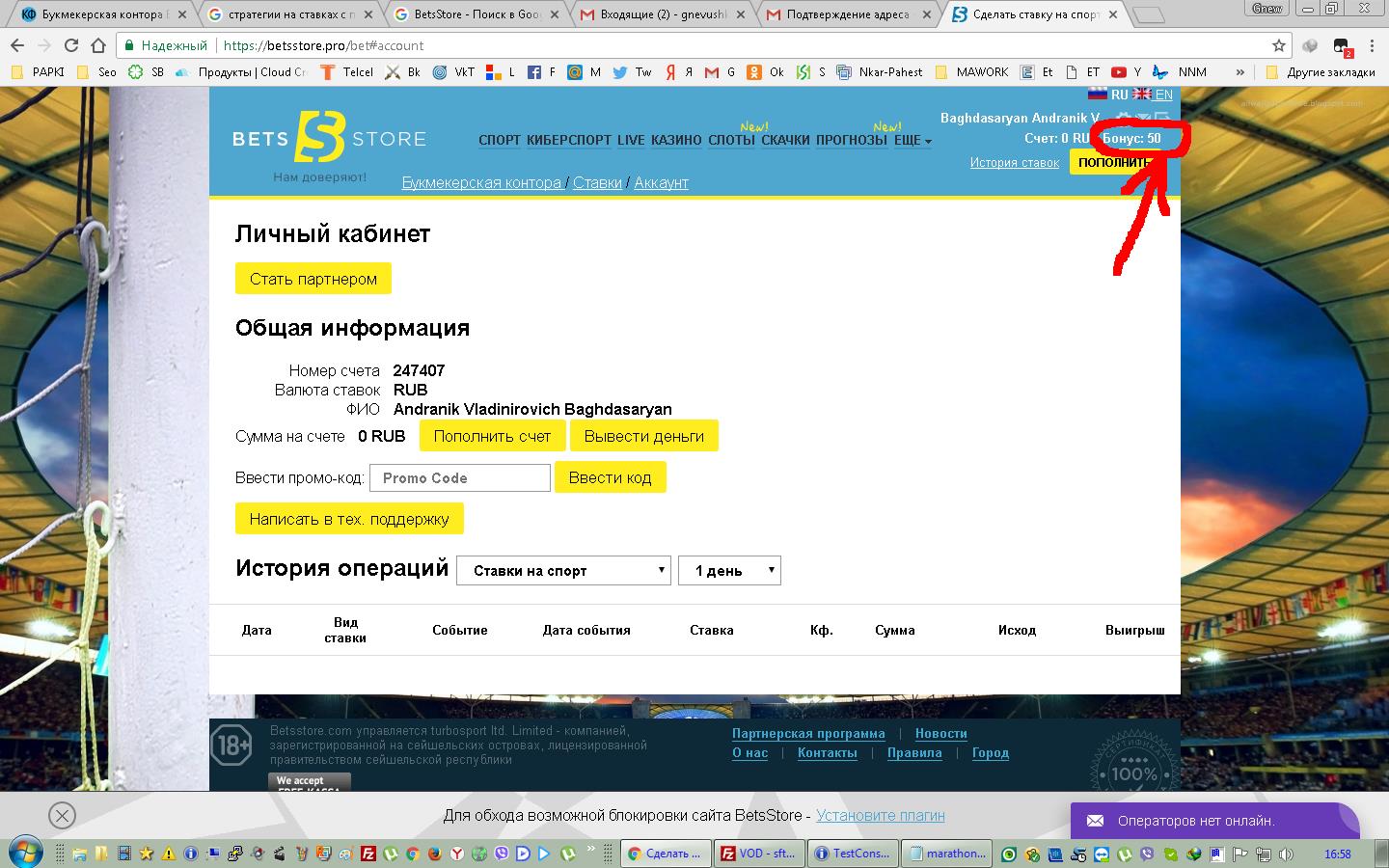Go to the LIVE section
This screenshot has height=868, width=1389.
[x=631, y=140]
